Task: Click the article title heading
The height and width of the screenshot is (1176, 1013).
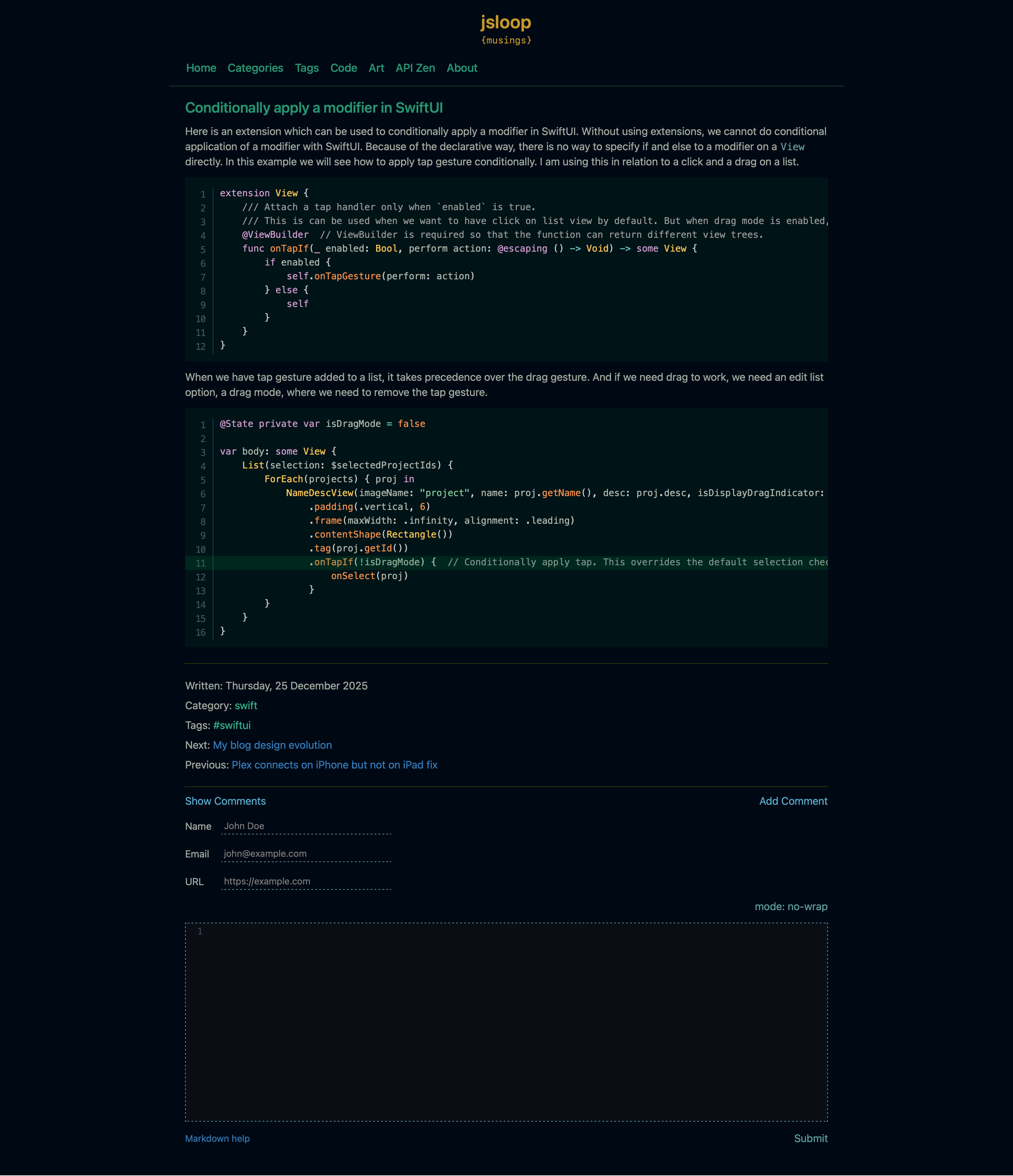Action: (x=314, y=108)
